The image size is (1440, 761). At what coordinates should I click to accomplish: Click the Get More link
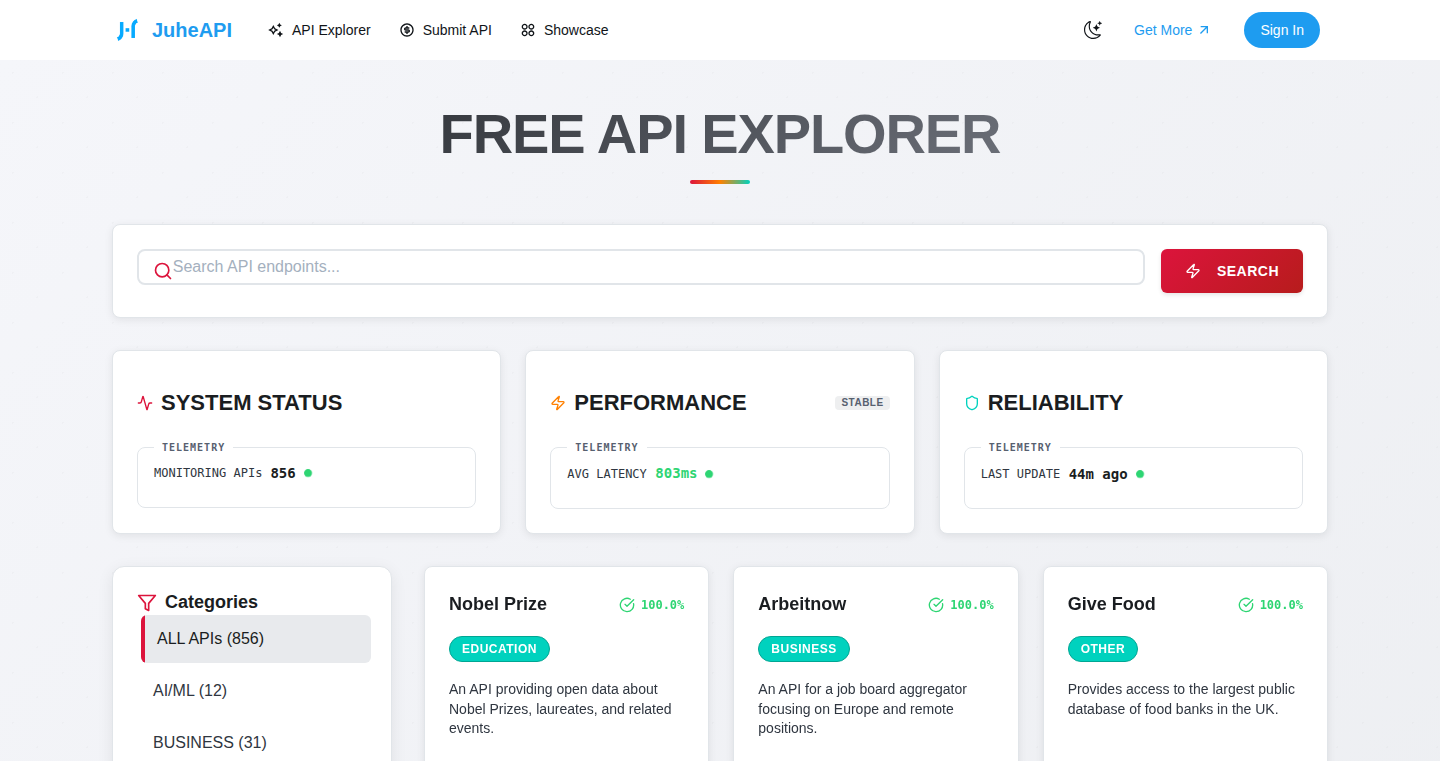click(1172, 30)
